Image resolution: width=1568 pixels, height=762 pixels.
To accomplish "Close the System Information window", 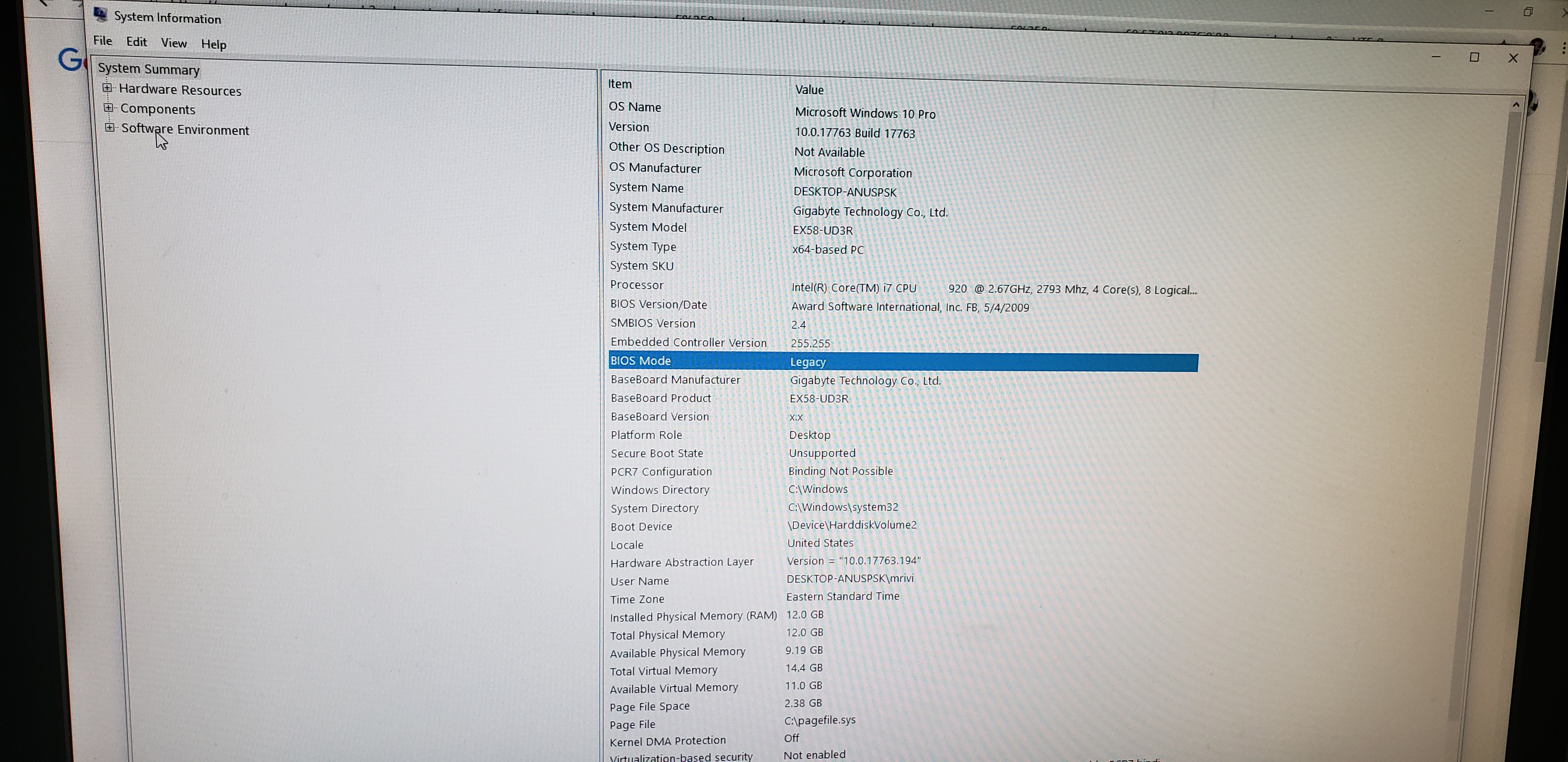I will coord(1513,58).
